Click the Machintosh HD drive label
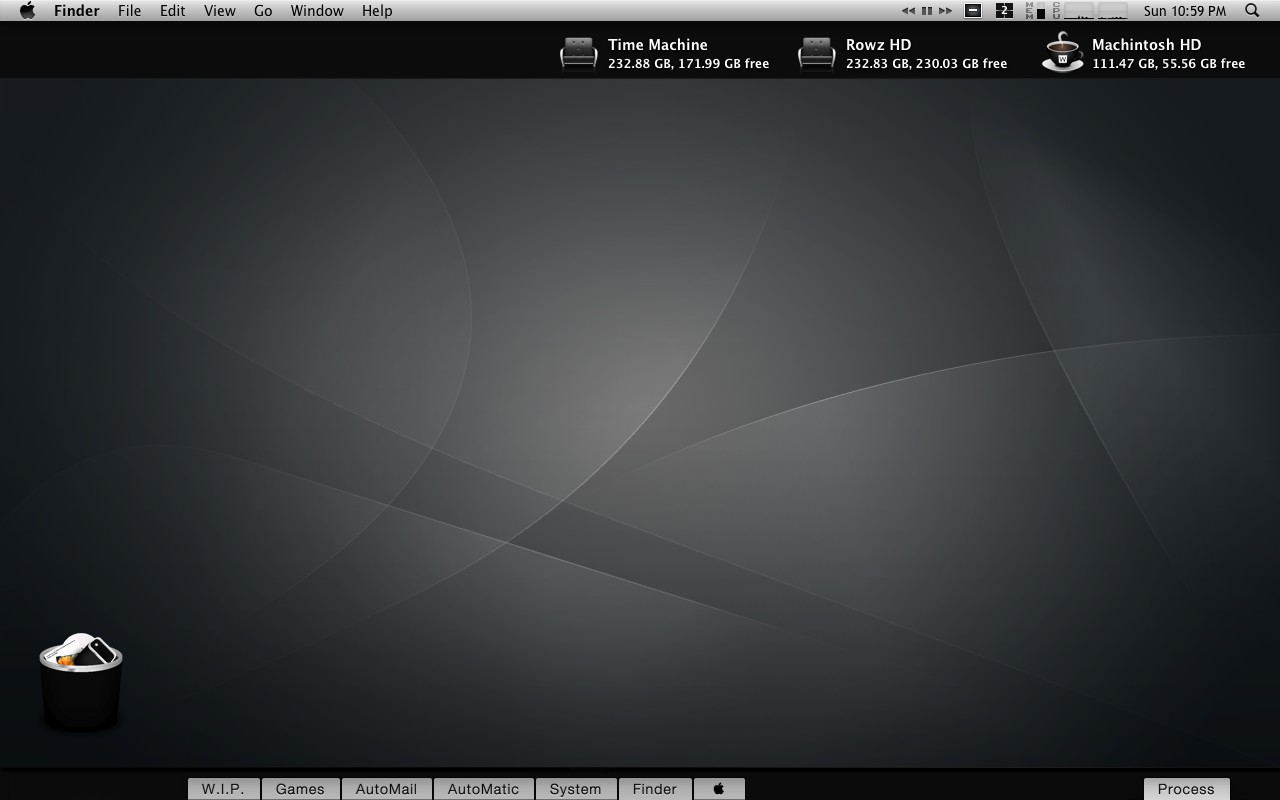Viewport: 1280px width, 800px height. [1146, 44]
